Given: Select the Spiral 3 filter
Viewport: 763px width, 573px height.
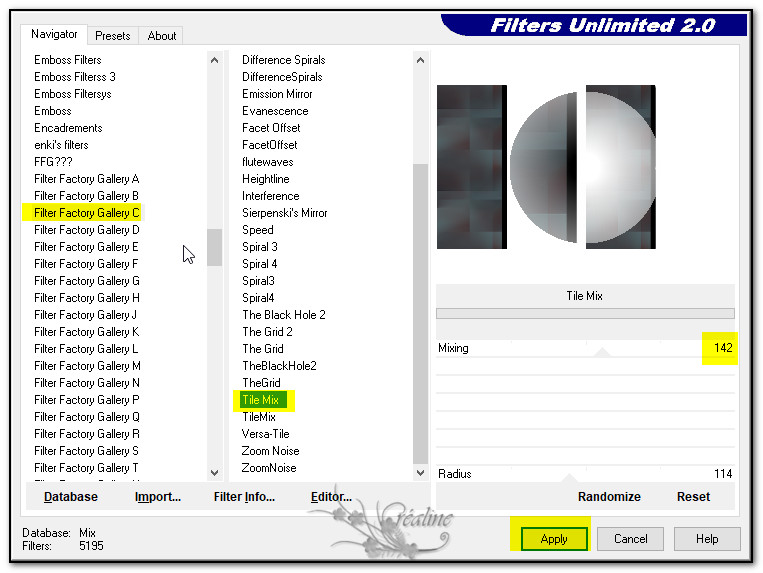Looking at the screenshot, I should (260, 247).
